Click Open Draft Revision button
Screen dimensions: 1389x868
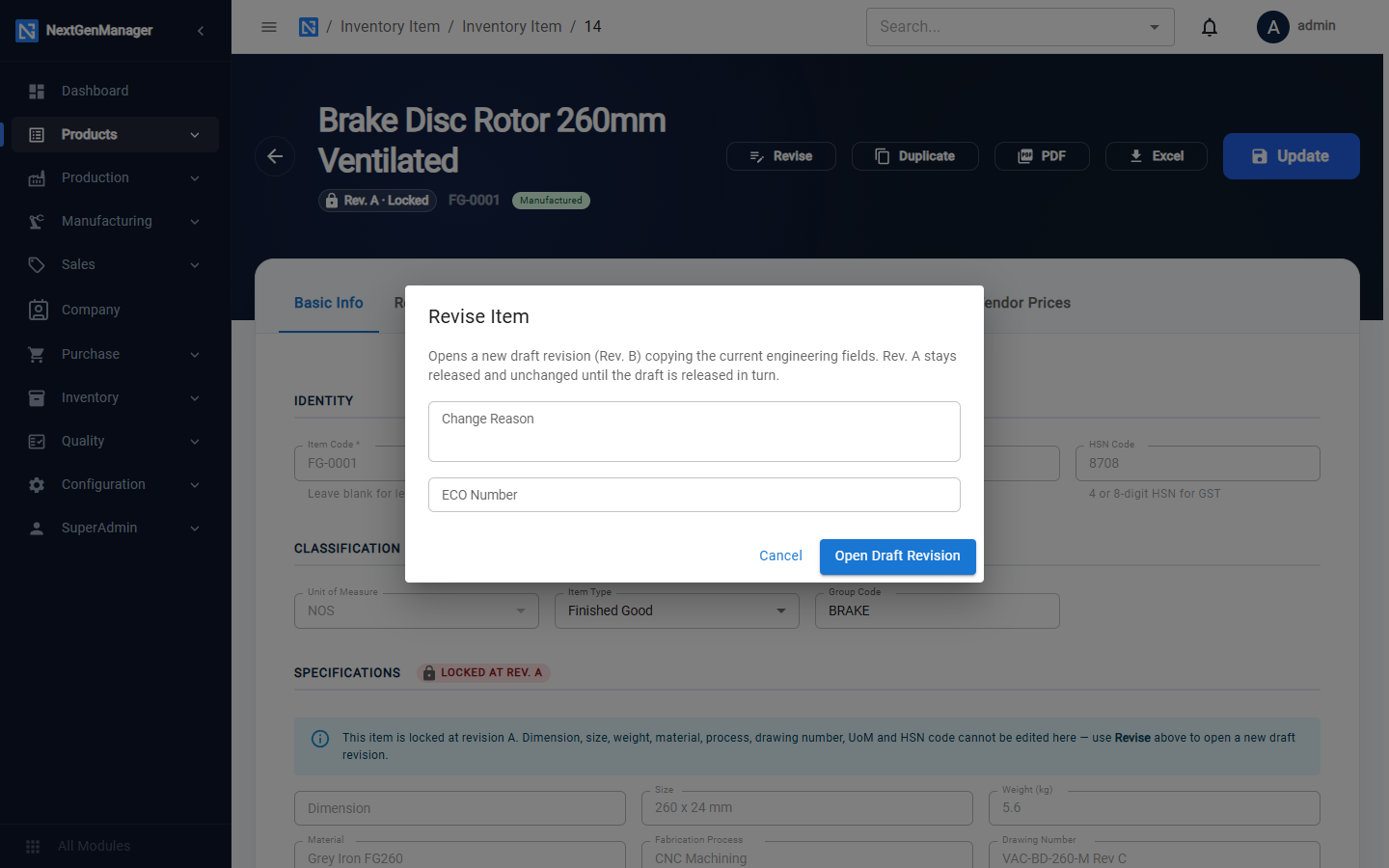coord(898,556)
